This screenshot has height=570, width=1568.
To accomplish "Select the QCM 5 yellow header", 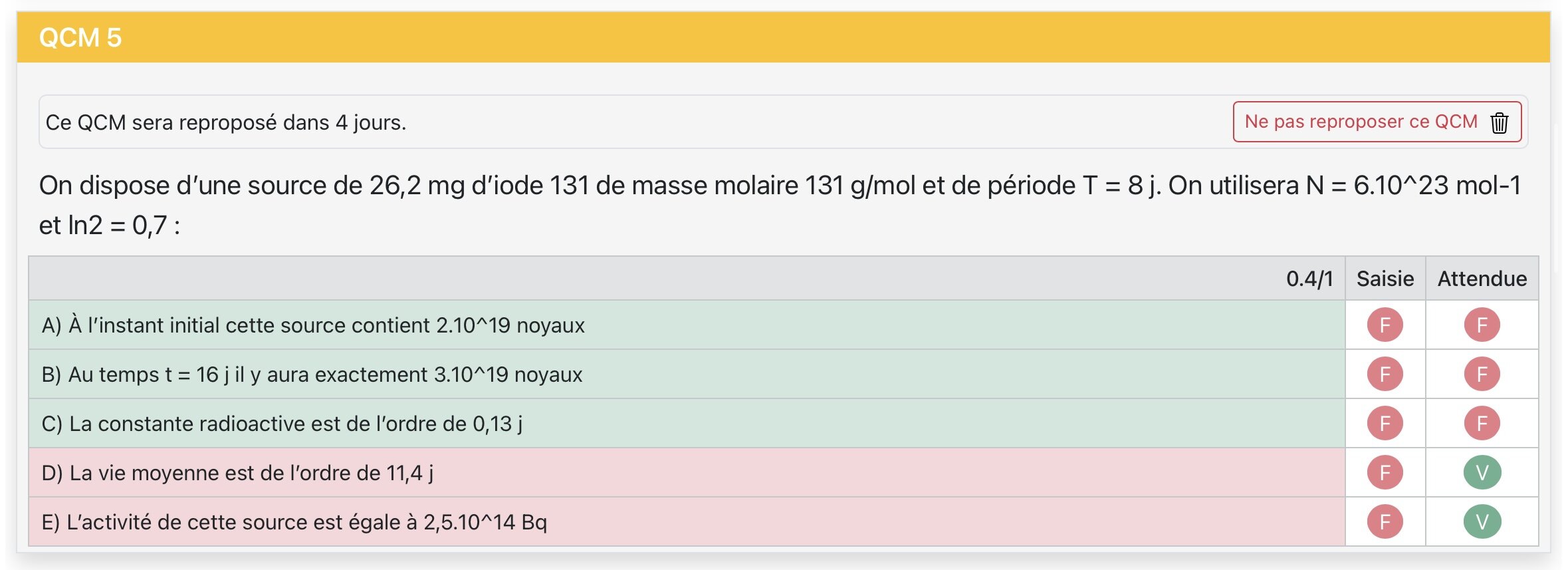I will 783,38.
